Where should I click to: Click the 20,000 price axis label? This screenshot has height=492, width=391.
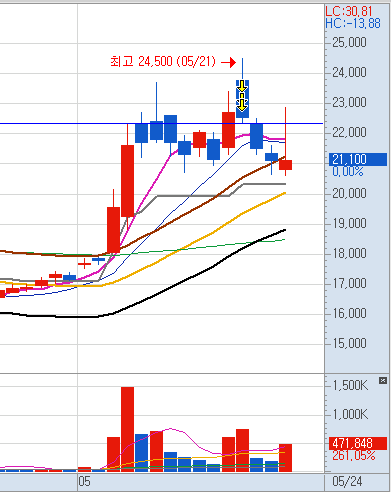coord(349,193)
